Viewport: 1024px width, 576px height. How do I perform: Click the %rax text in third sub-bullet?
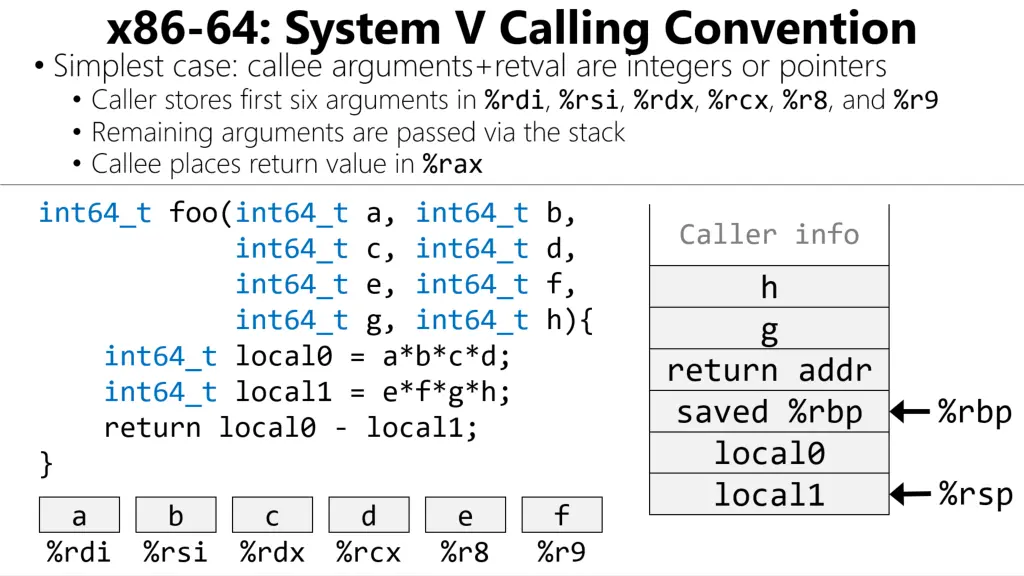pyautogui.click(x=452, y=164)
